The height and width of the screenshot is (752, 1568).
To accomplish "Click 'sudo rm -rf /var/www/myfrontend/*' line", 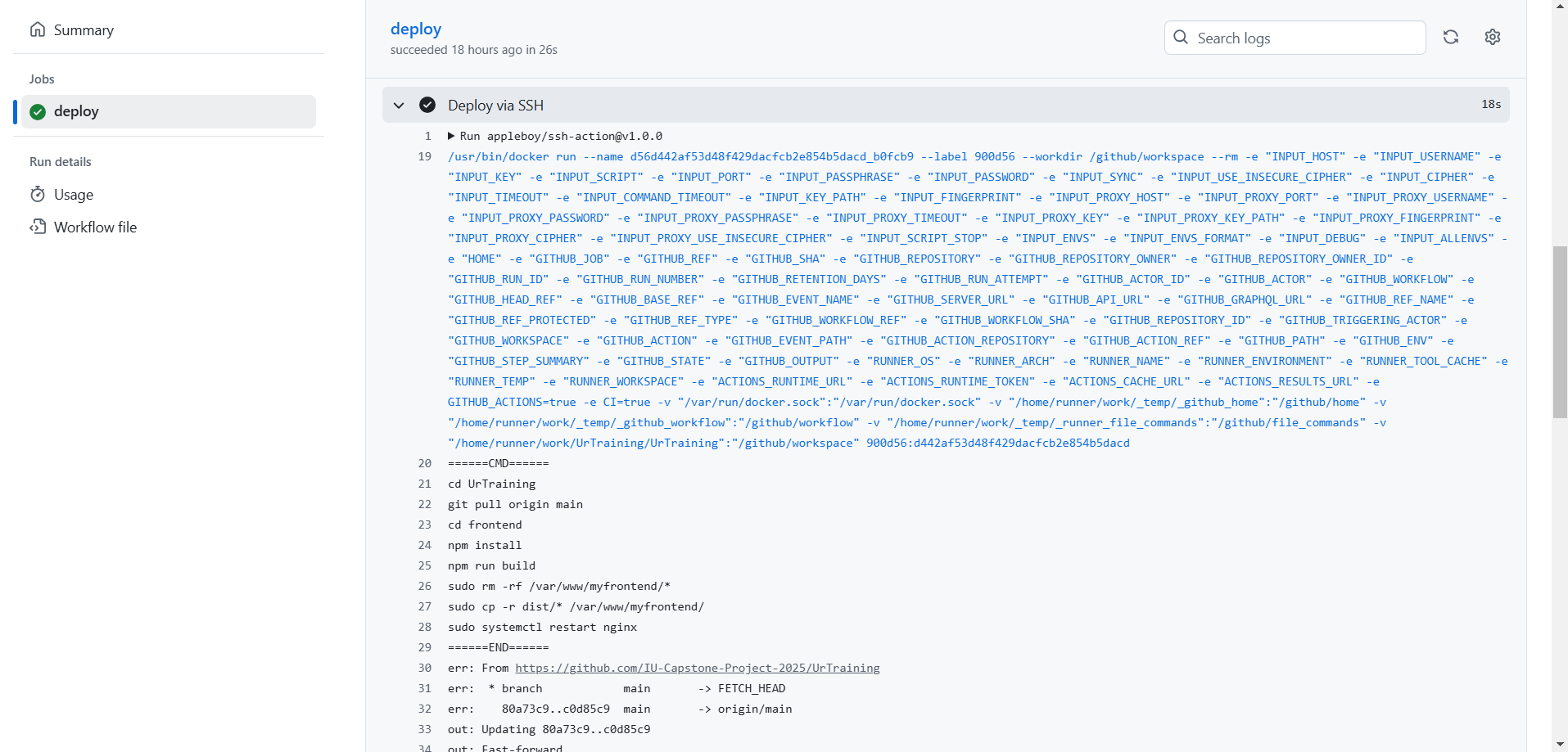I will (559, 586).
